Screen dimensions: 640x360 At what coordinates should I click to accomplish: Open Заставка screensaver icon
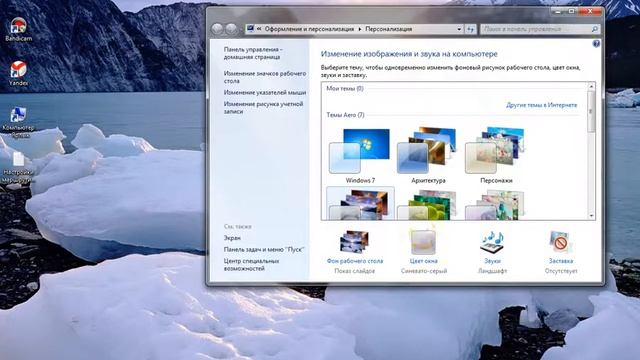point(561,242)
